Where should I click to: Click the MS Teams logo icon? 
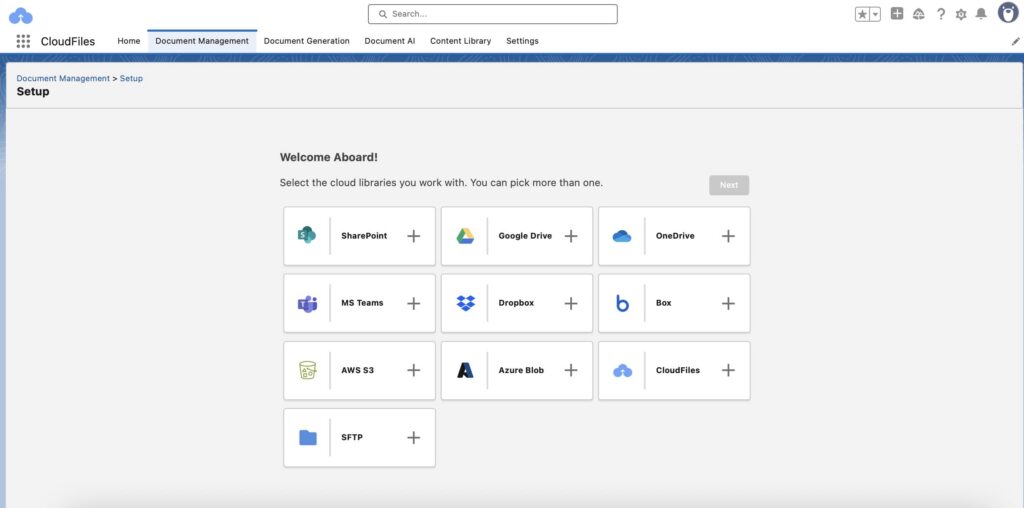click(308, 304)
